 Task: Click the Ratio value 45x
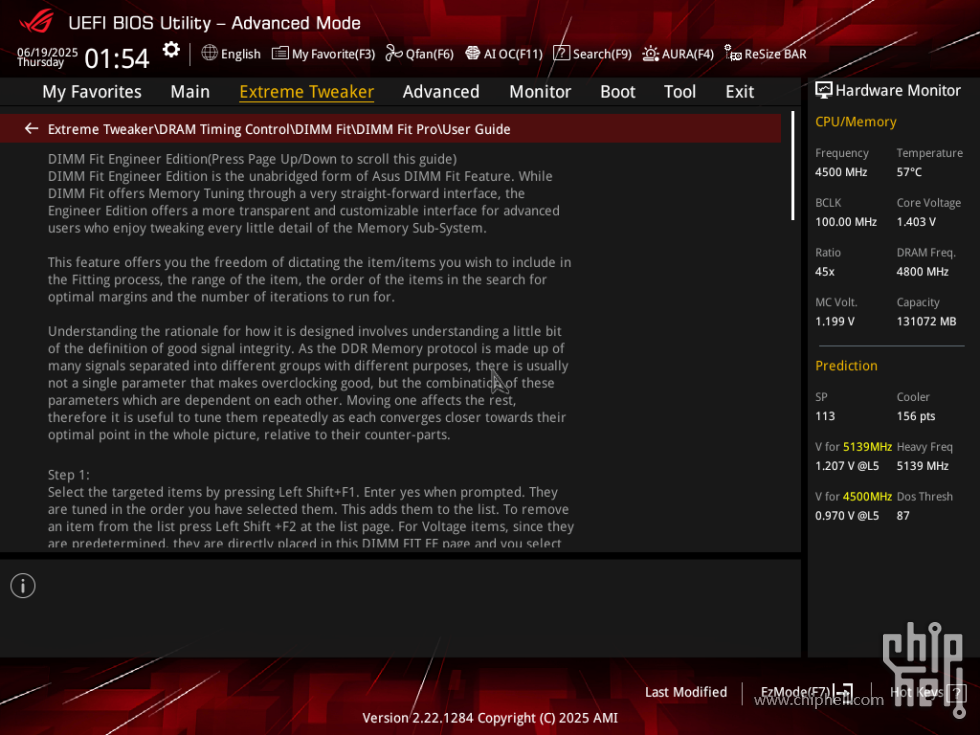825,271
